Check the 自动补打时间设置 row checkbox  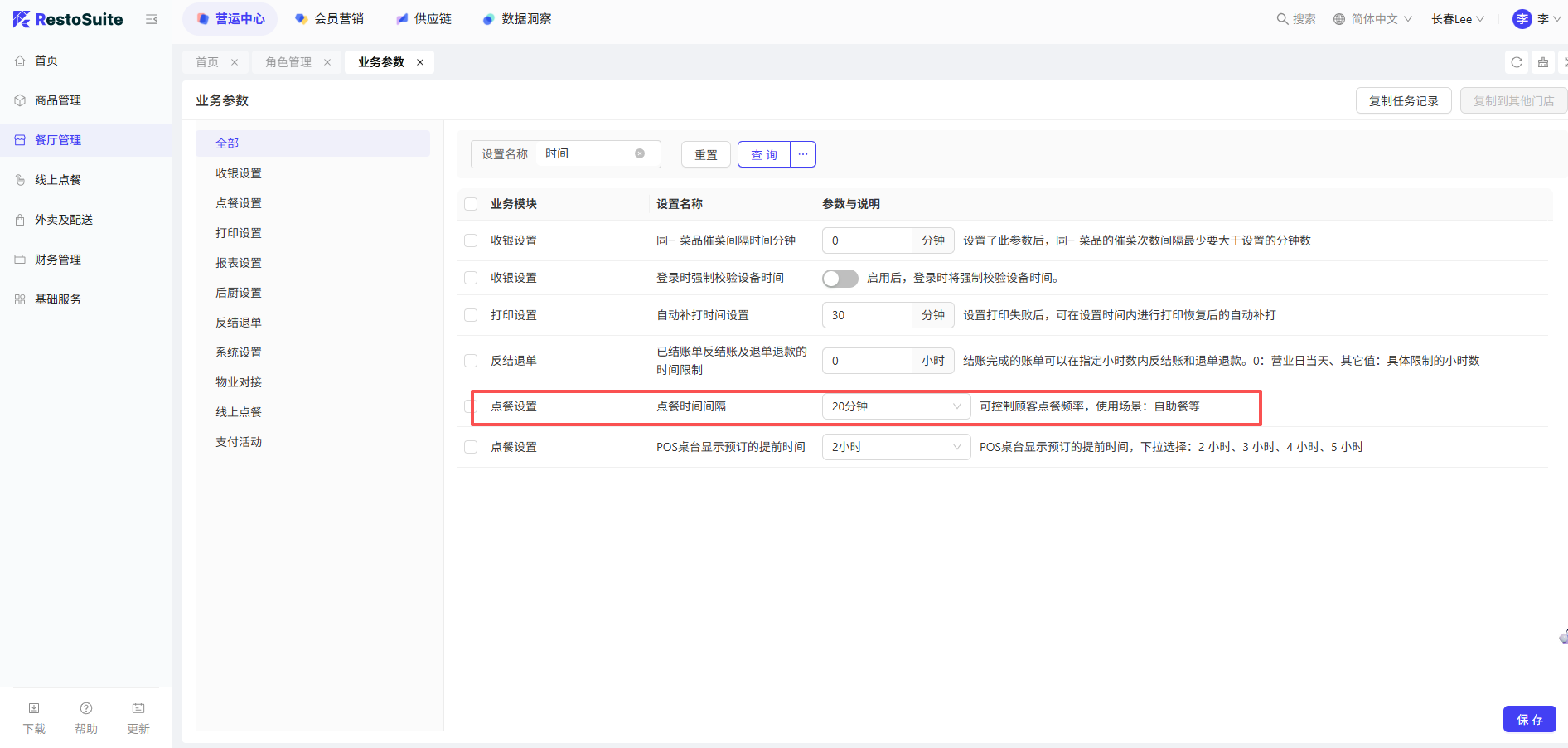(x=471, y=315)
